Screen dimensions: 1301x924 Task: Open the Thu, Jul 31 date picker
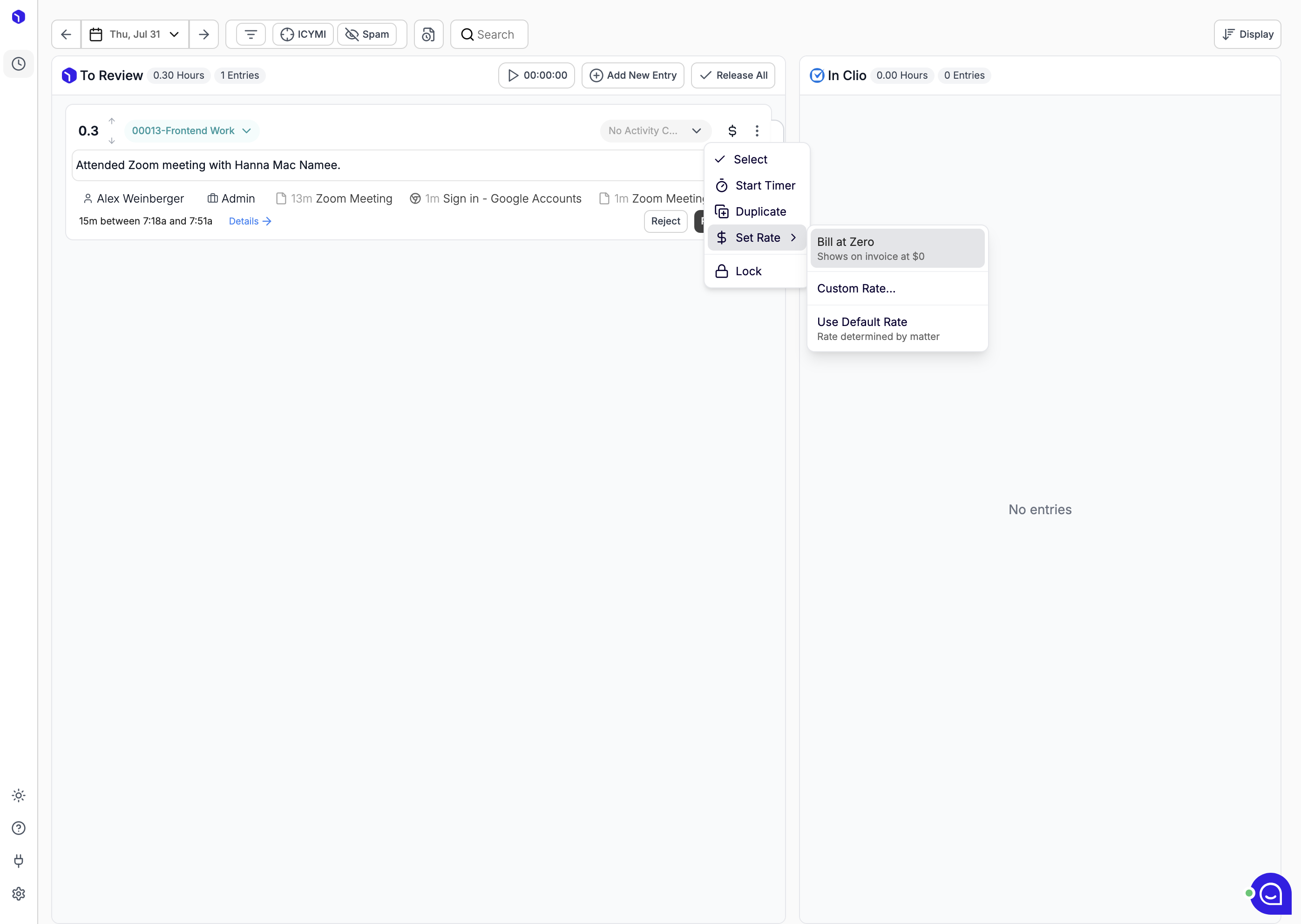[x=135, y=34]
